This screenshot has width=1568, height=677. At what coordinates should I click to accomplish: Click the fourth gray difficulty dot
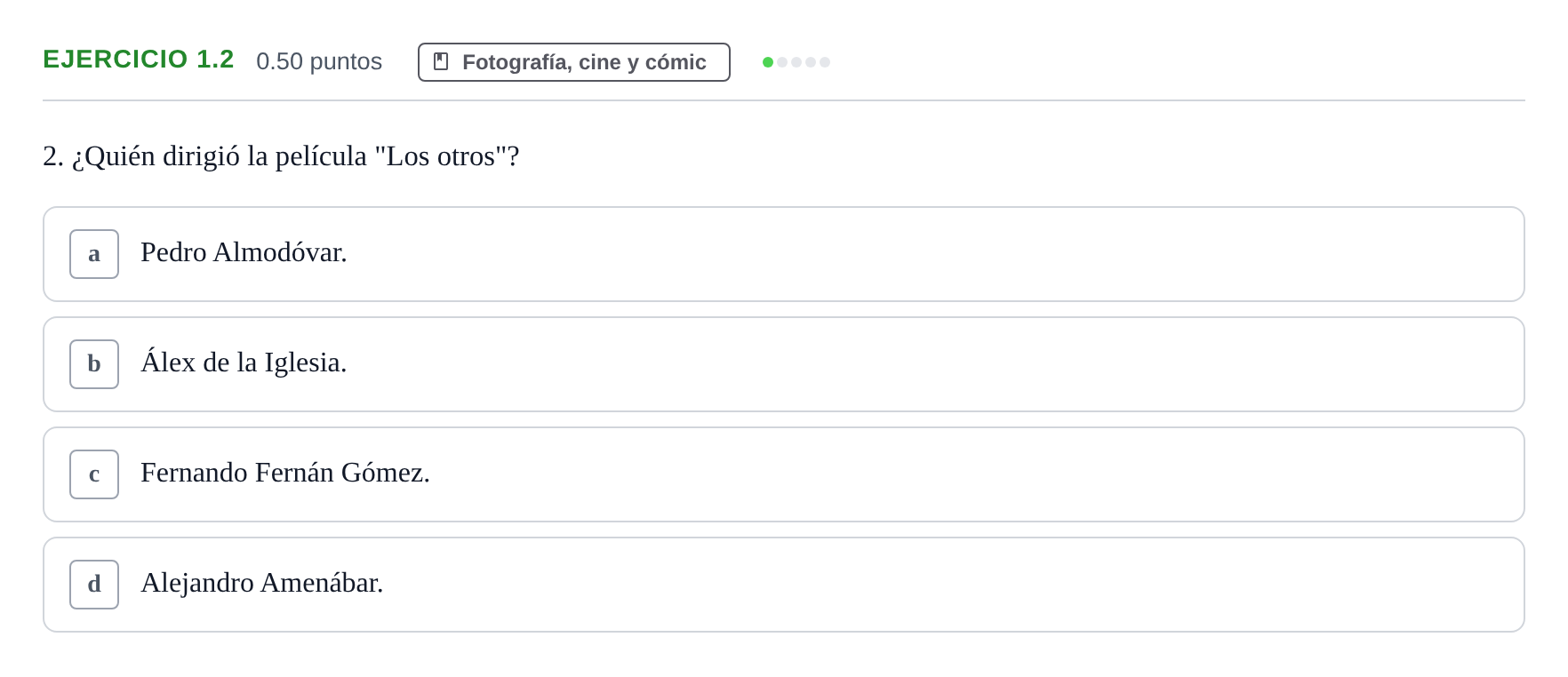click(x=811, y=62)
